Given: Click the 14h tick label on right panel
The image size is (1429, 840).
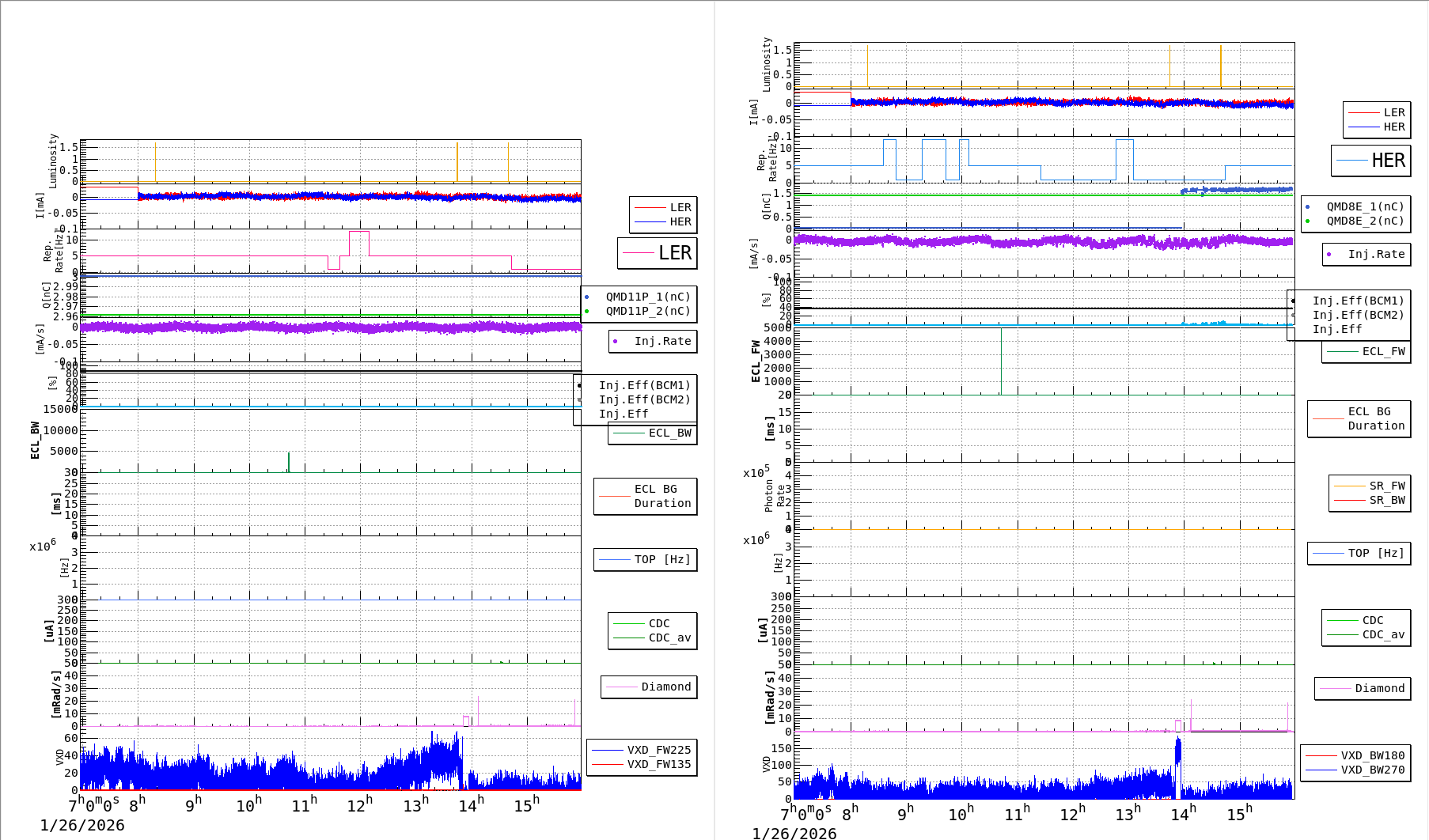Looking at the screenshot, I should [1183, 813].
